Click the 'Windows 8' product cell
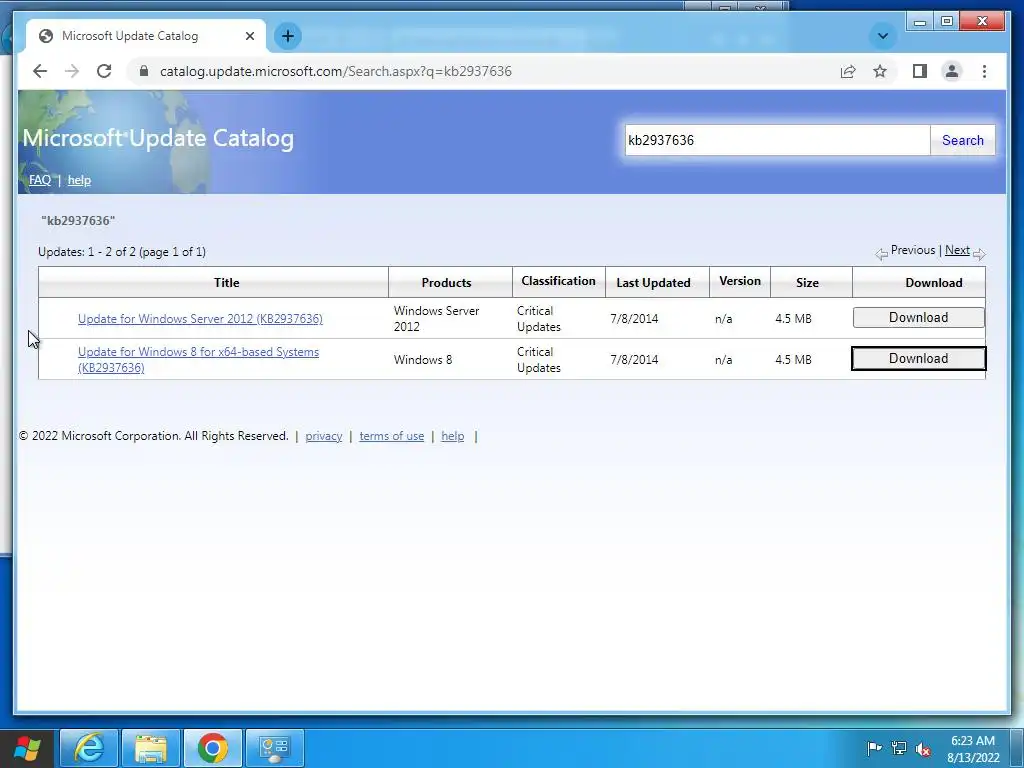 tap(423, 360)
